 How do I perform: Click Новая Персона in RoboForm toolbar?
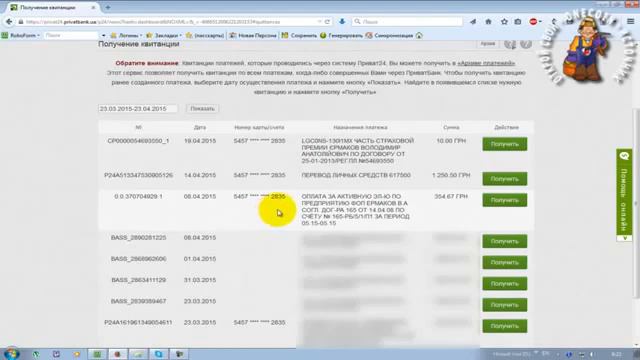(253, 36)
